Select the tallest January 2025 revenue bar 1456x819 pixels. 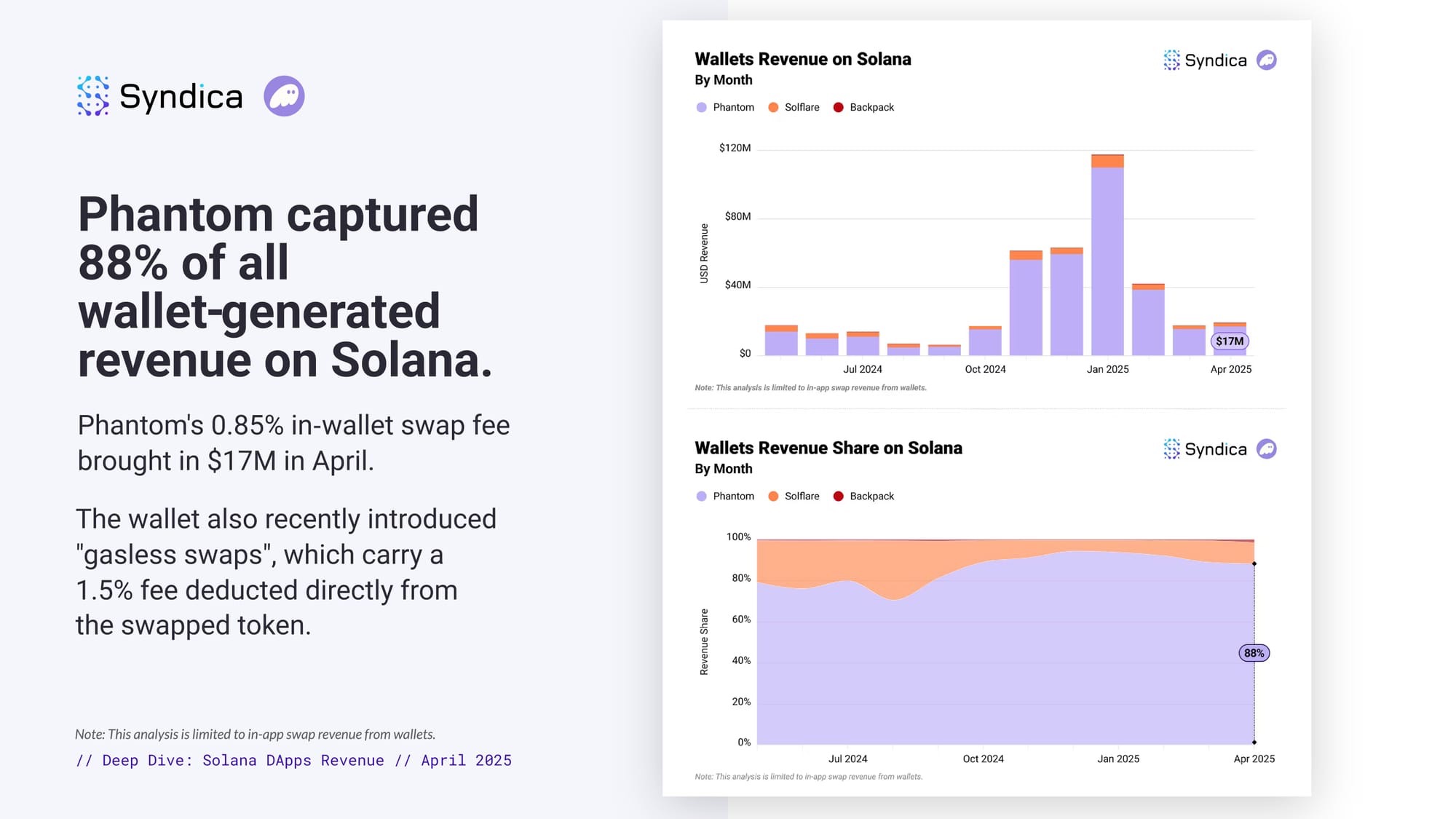coord(1107,255)
